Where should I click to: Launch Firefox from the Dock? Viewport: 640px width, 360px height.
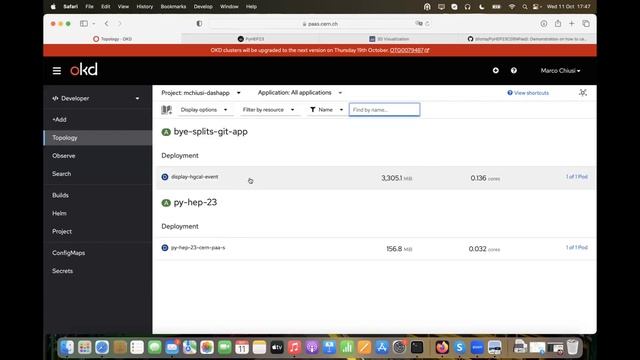(x=442, y=347)
